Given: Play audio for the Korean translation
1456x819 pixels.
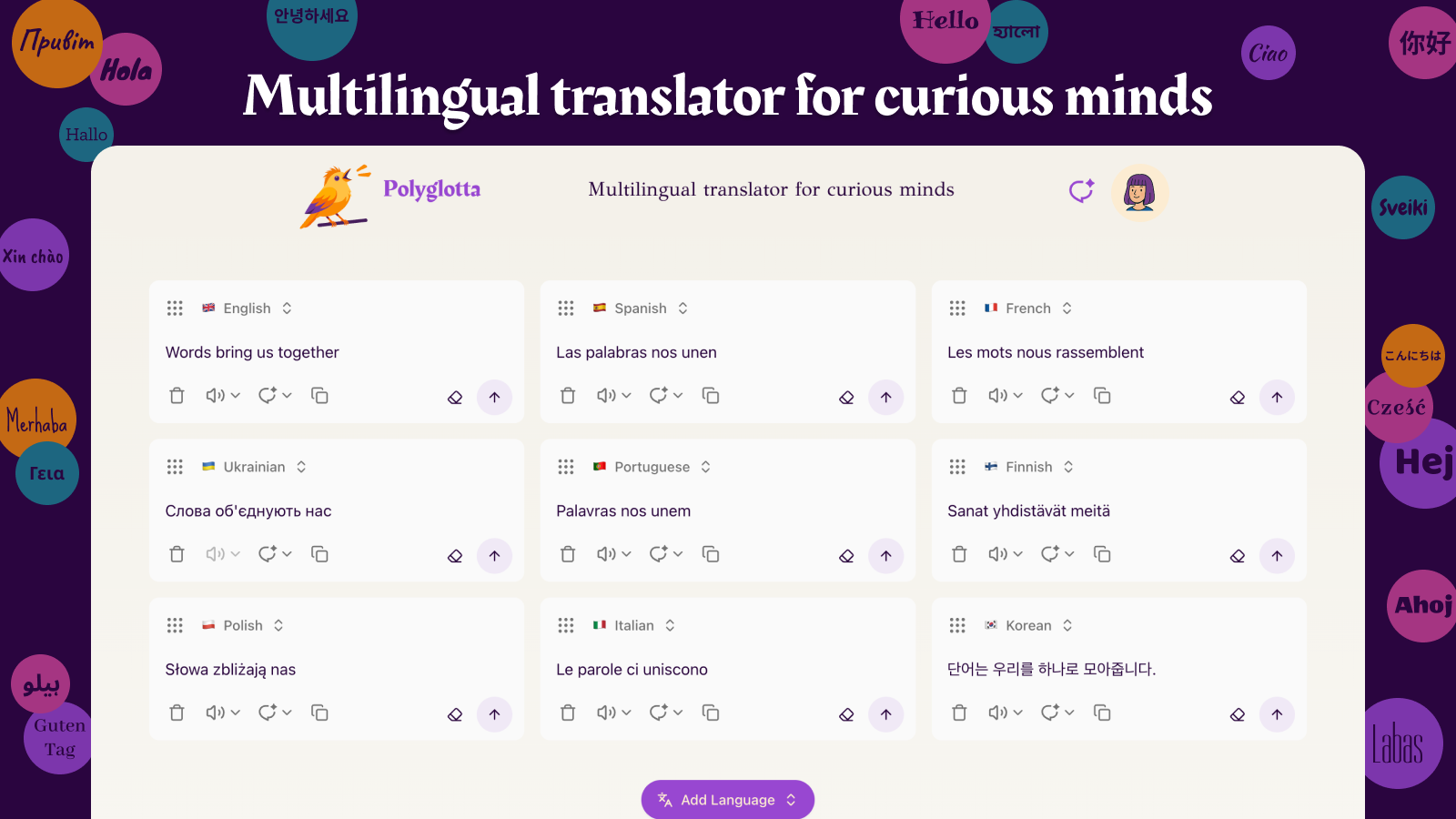Looking at the screenshot, I should click(999, 713).
